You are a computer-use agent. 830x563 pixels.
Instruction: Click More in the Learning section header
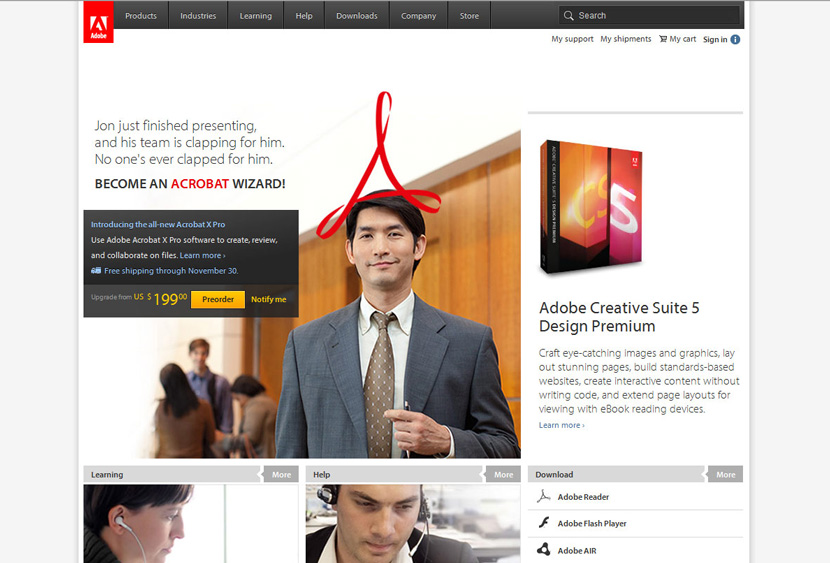coord(281,474)
